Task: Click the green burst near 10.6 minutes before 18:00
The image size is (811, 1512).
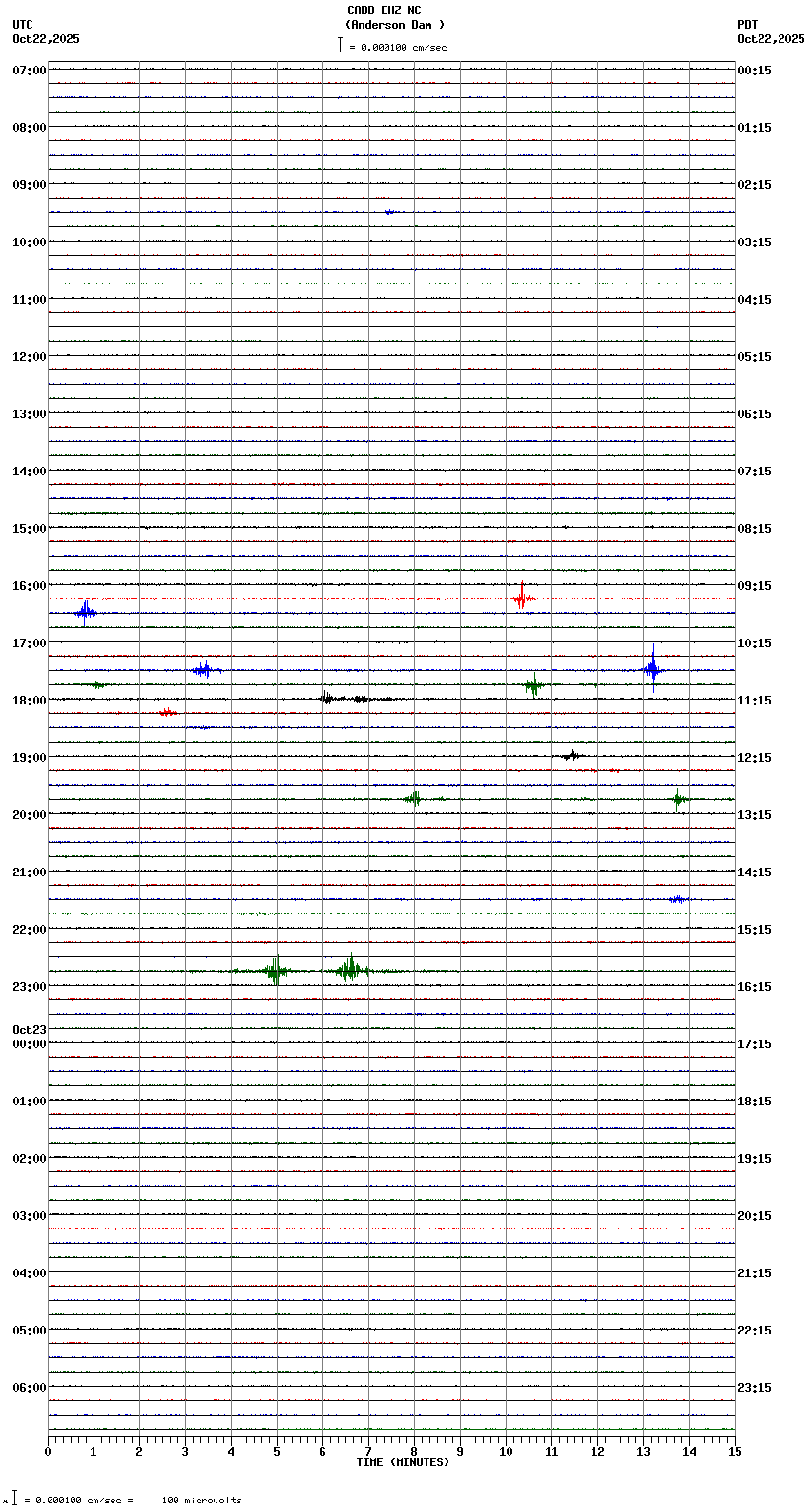Action: click(533, 684)
